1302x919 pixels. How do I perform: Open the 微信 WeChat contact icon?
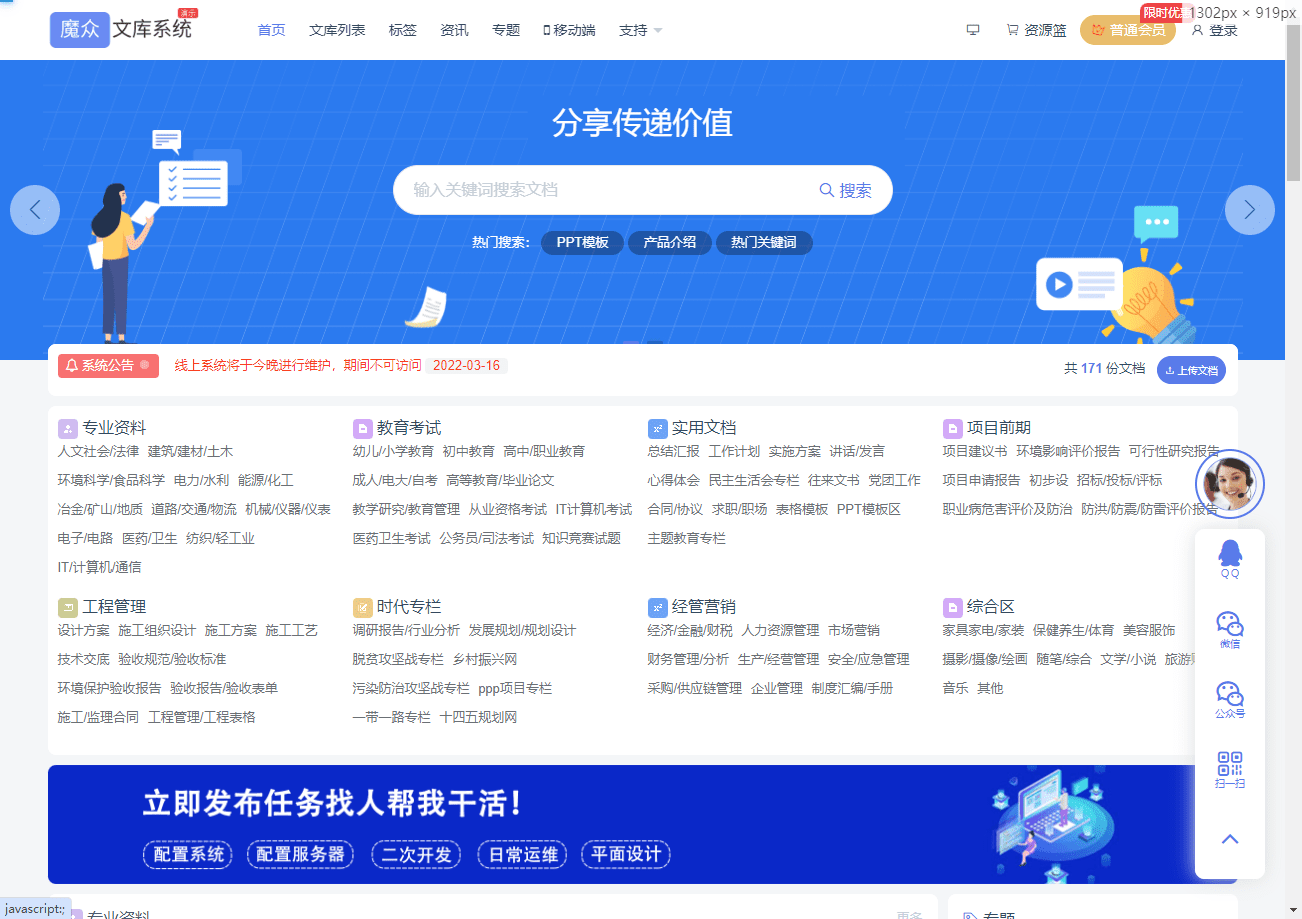(x=1229, y=629)
